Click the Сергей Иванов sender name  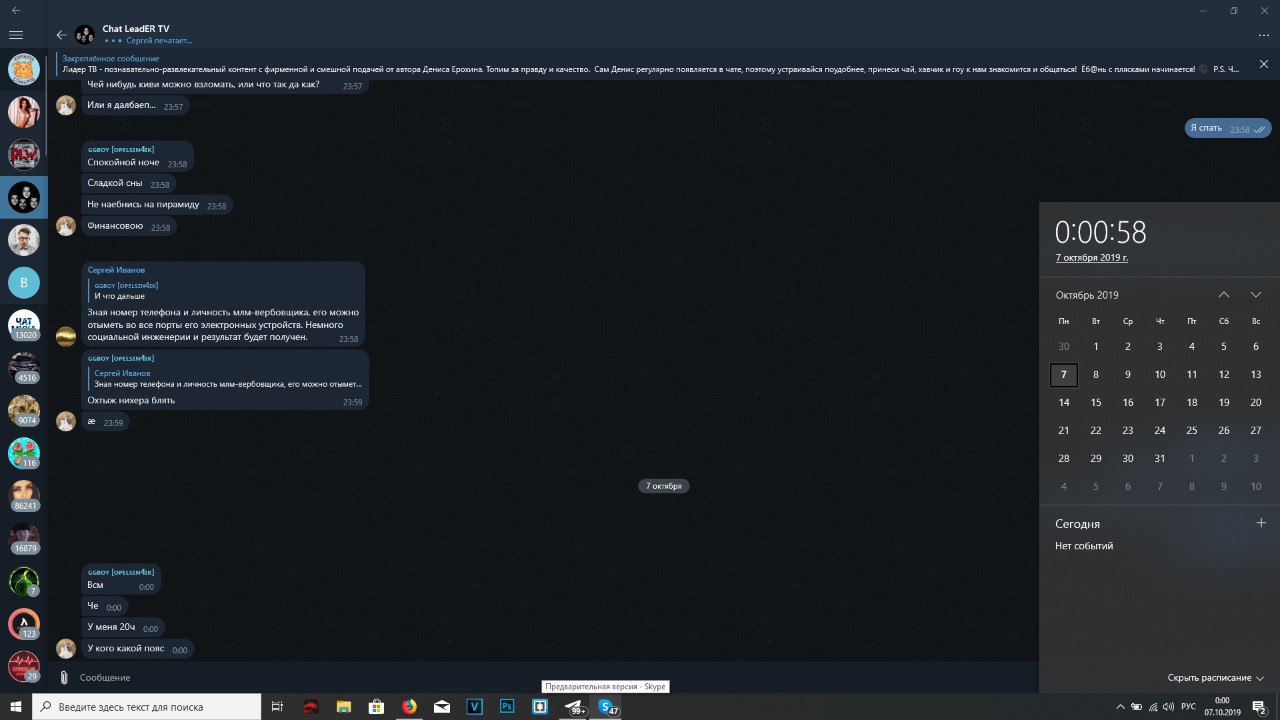click(116, 270)
